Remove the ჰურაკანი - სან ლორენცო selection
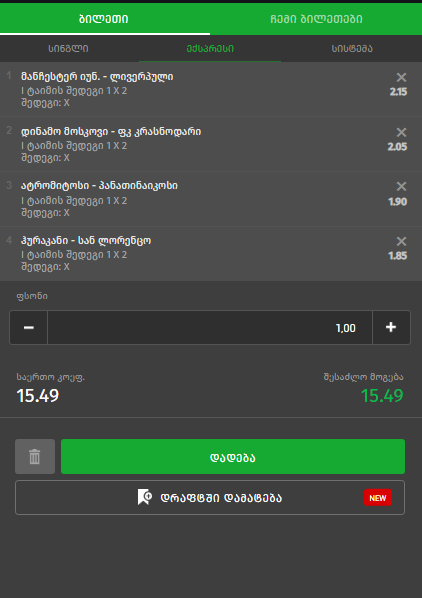 click(401, 241)
